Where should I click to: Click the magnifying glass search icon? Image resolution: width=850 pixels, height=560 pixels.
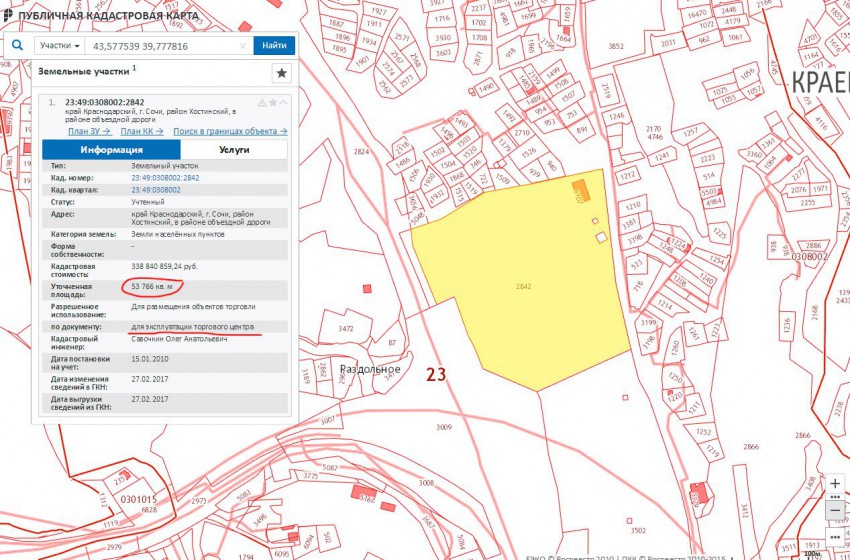pyautogui.click(x=18, y=45)
